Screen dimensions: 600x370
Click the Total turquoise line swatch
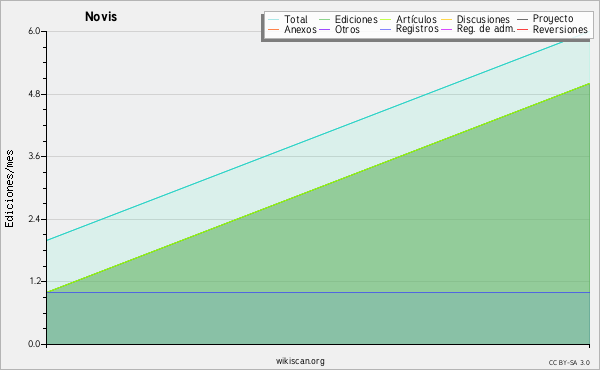click(274, 20)
